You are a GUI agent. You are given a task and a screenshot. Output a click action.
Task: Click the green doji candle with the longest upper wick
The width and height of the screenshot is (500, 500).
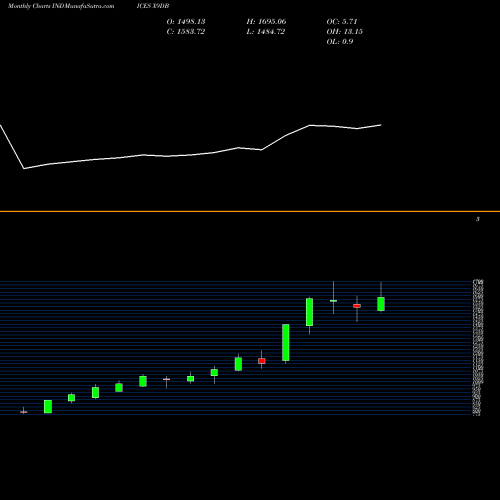point(333,301)
